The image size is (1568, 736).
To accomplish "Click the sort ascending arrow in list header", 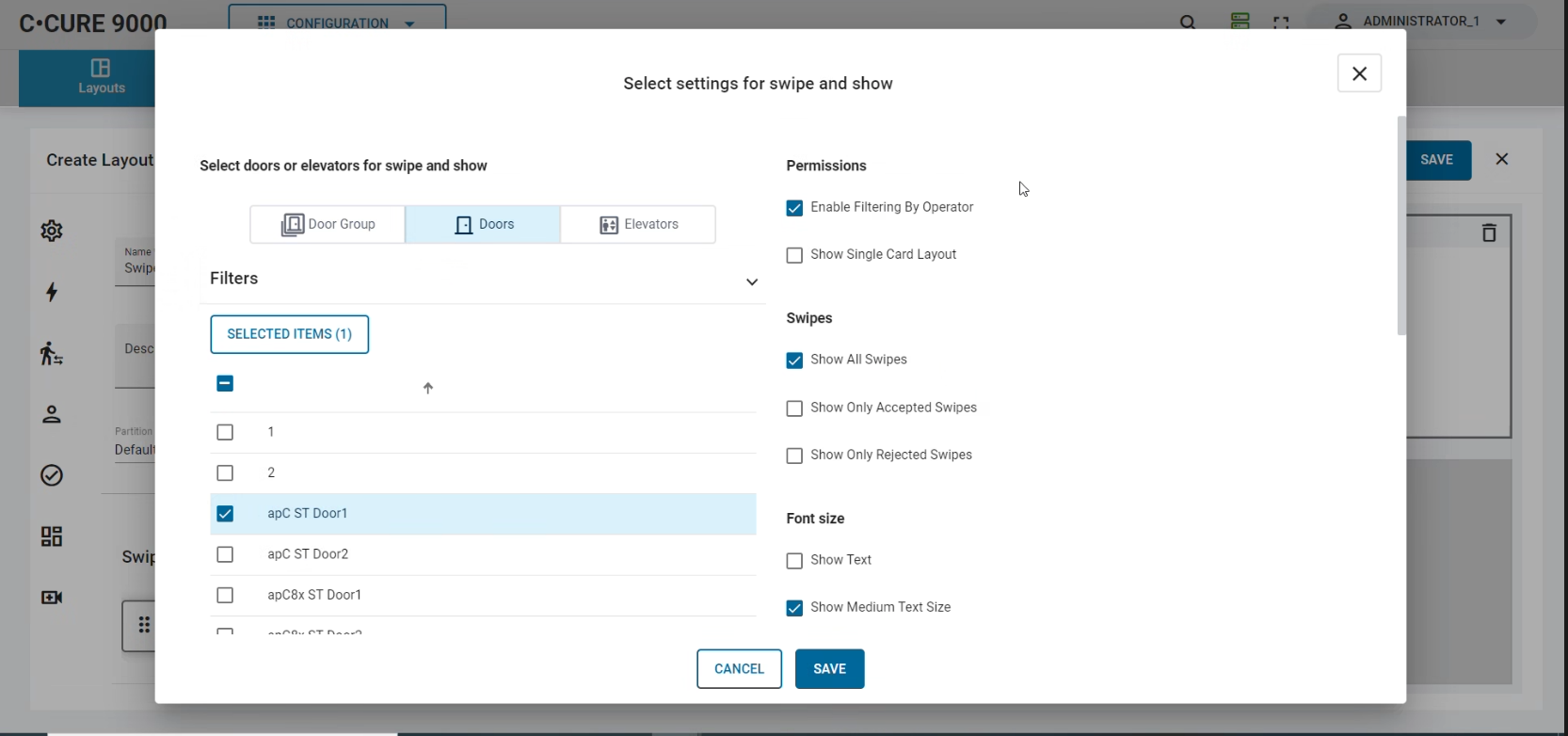I will coord(428,389).
